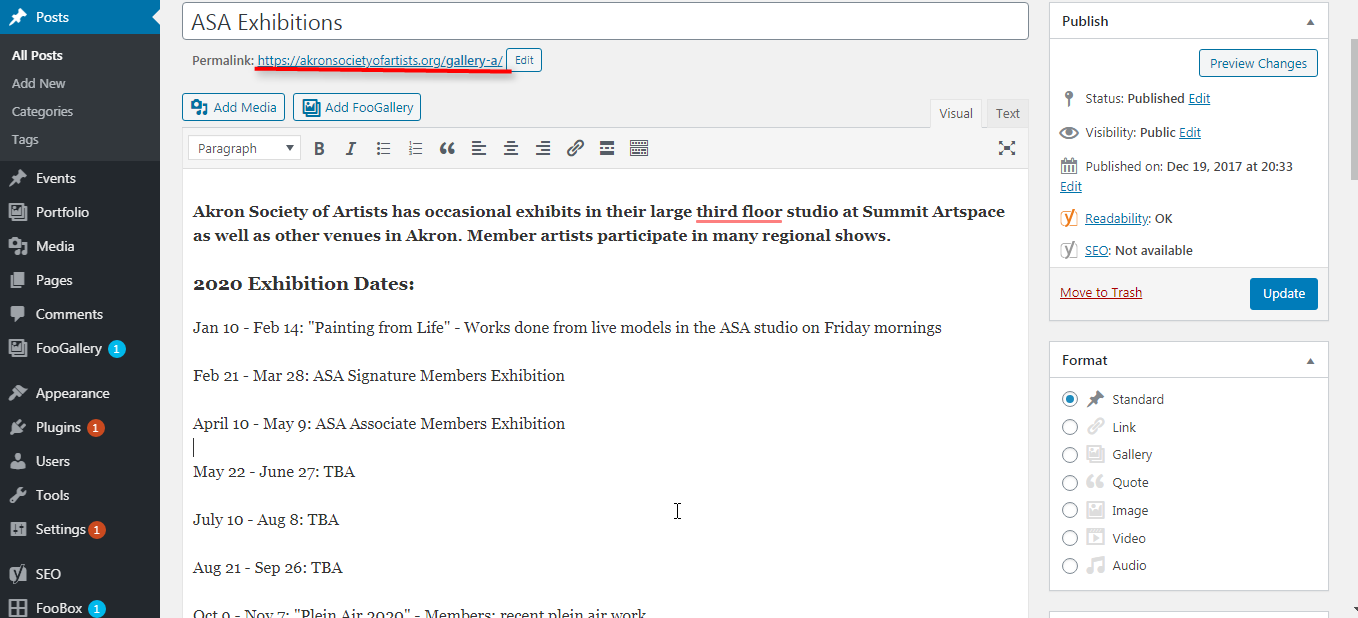Click 'May 22 - June 27: TBA' line

click(x=274, y=472)
